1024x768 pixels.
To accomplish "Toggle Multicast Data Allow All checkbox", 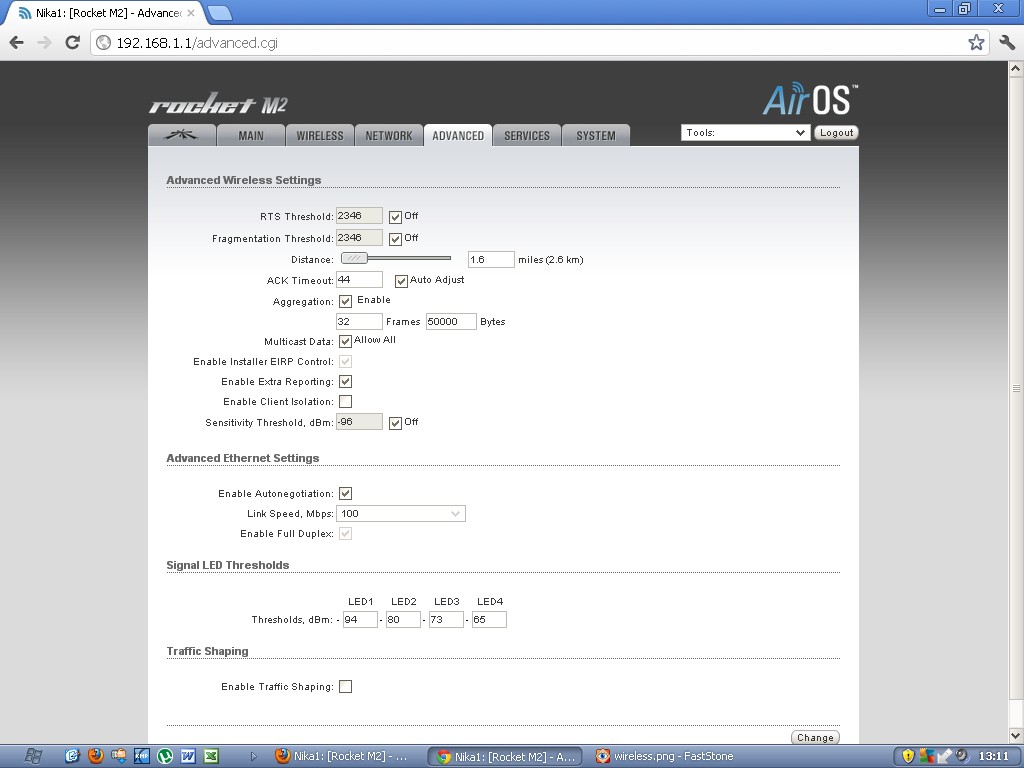I will (345, 341).
